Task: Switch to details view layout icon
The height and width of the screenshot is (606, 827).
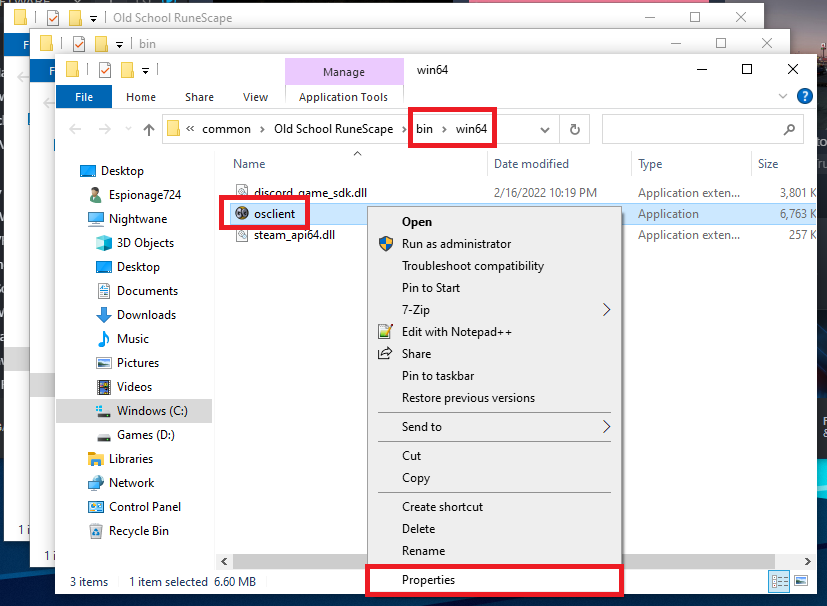Action: click(780, 581)
